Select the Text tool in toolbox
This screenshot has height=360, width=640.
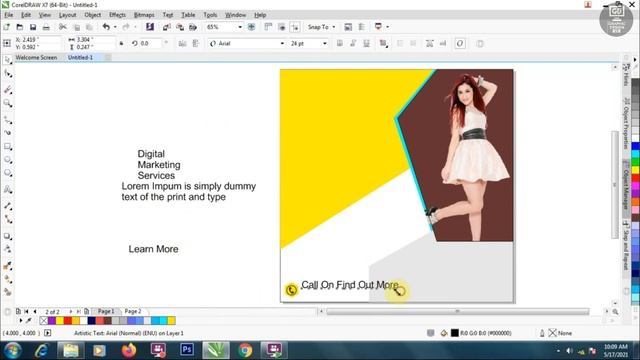(7, 189)
